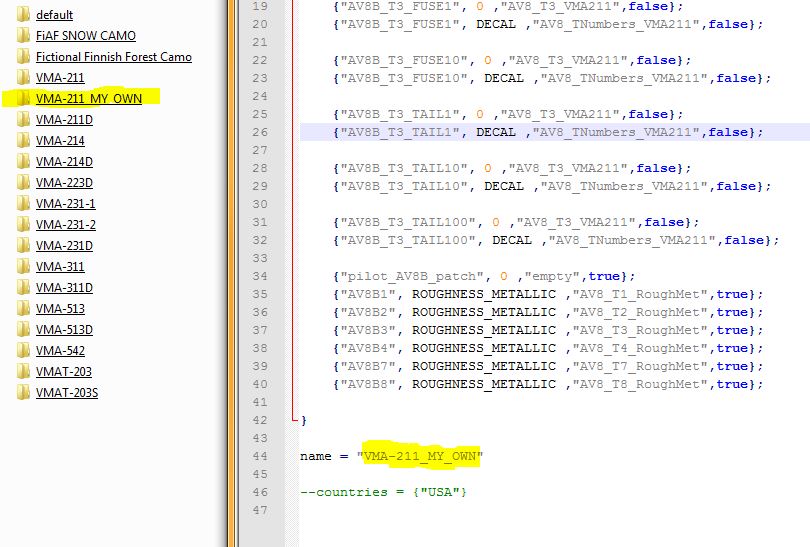
Task: Select VMA-214D folder name
Action: (x=64, y=162)
